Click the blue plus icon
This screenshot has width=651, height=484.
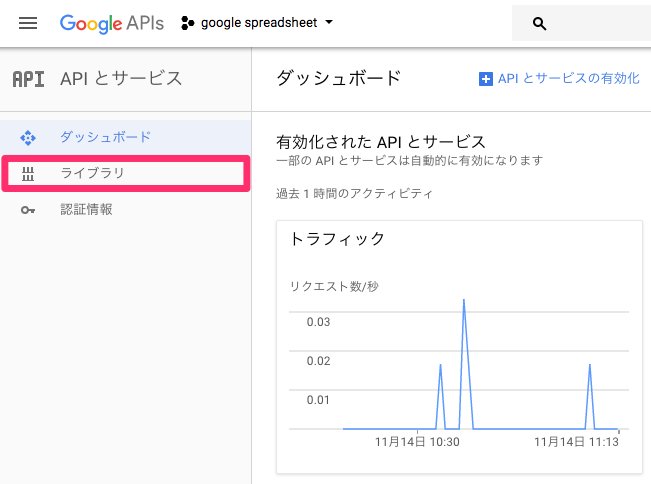[486, 78]
